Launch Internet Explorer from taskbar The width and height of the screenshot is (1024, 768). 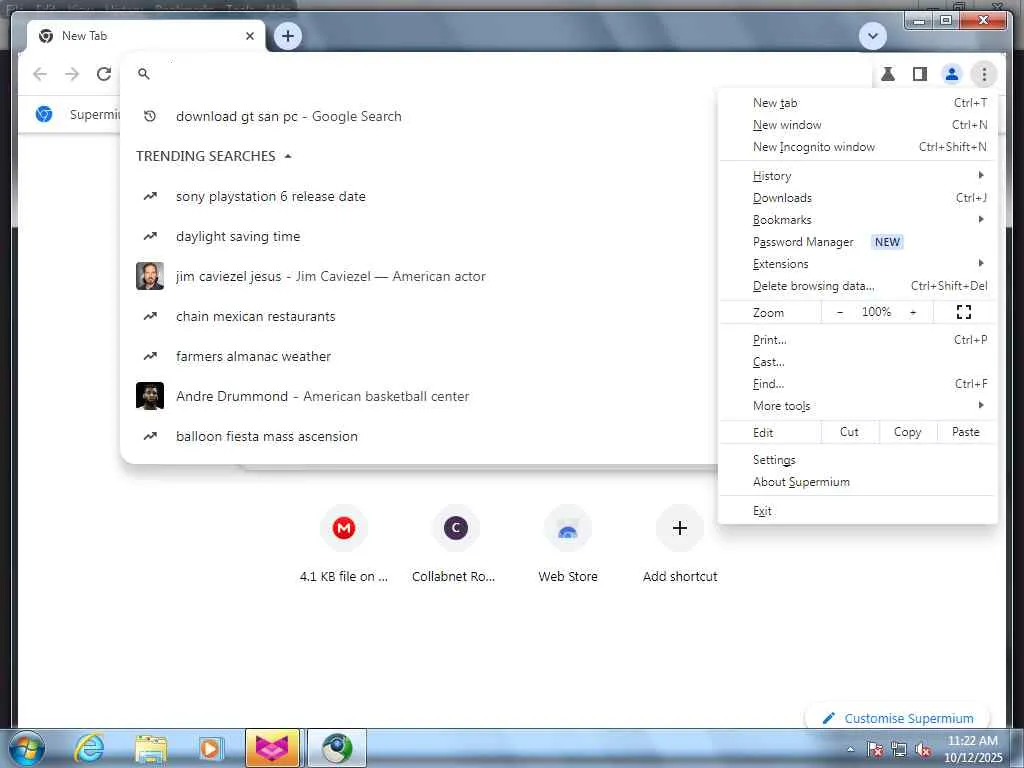tap(89, 748)
